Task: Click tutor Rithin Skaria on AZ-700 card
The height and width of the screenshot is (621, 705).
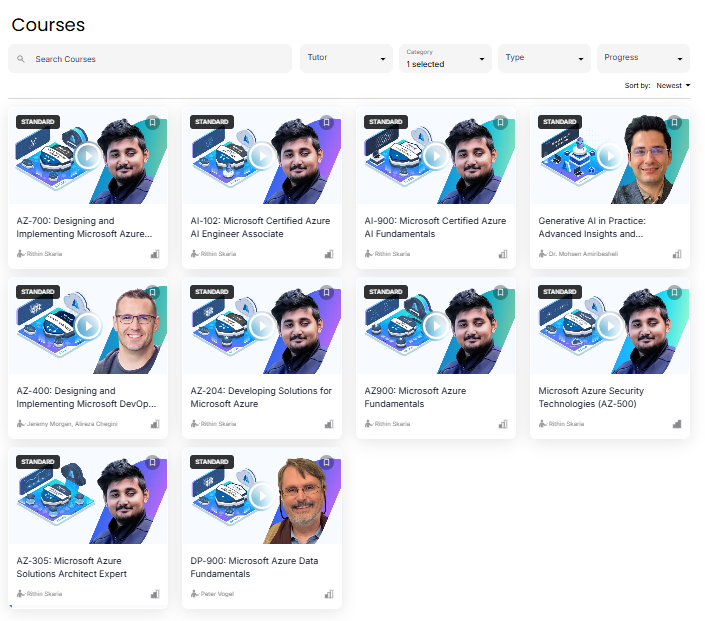Action: click(x=44, y=254)
